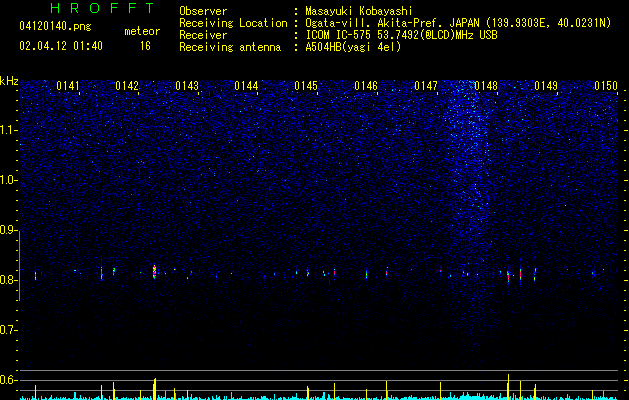Select the file name 04120140.png
Screen dimensions: 629x400
coord(55,27)
